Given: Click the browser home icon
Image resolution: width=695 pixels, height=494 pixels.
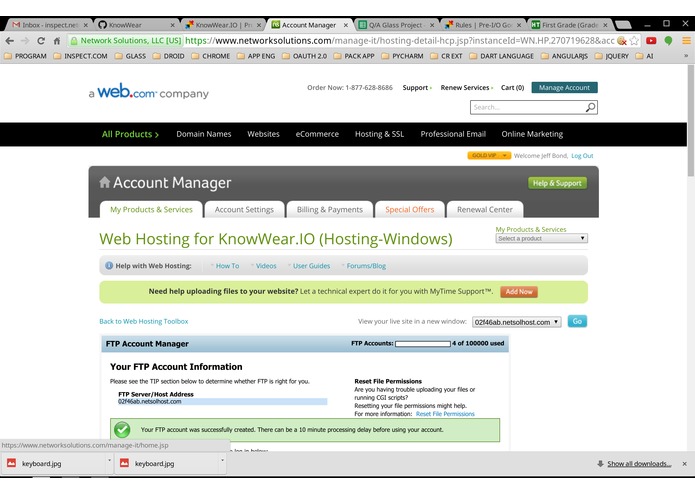Looking at the screenshot, I should point(57,41).
